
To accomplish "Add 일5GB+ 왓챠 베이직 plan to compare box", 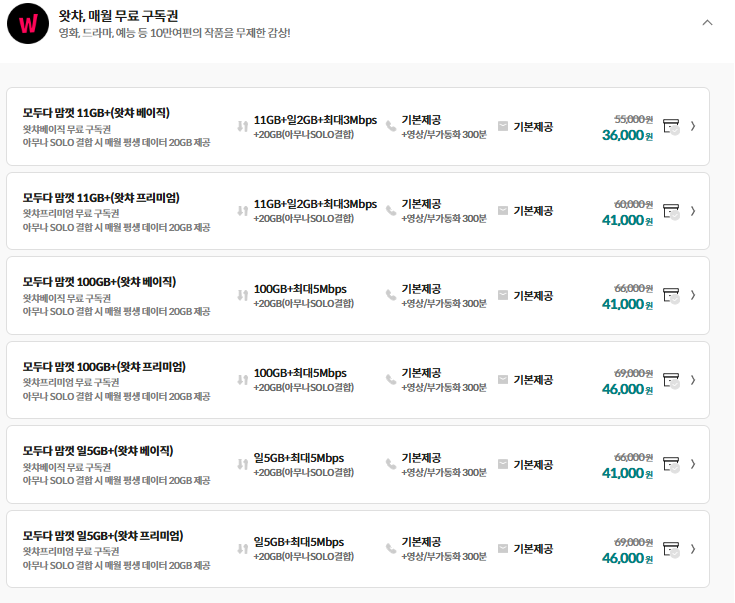I will 671,465.
